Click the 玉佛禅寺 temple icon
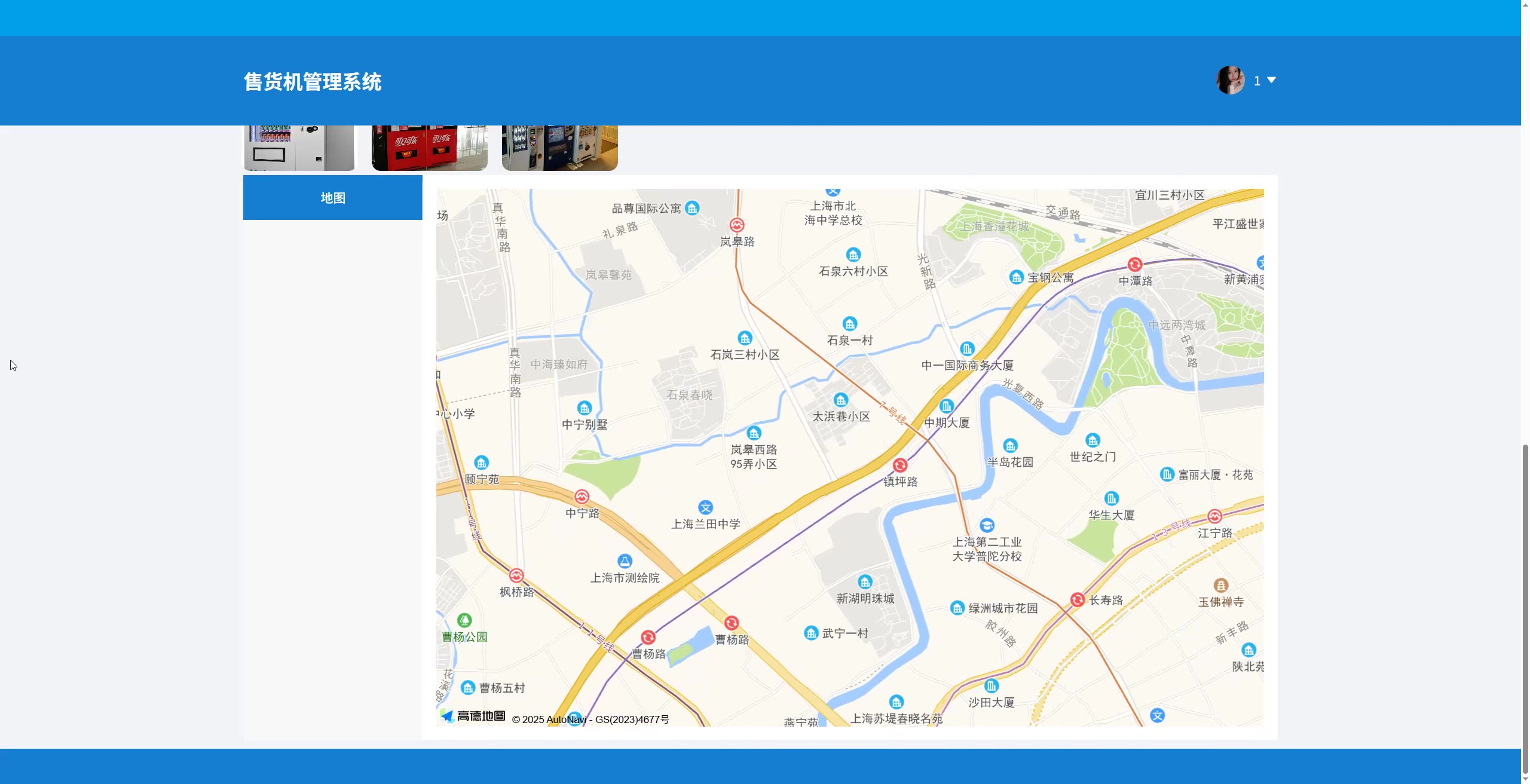The image size is (1530, 784). point(1220,586)
